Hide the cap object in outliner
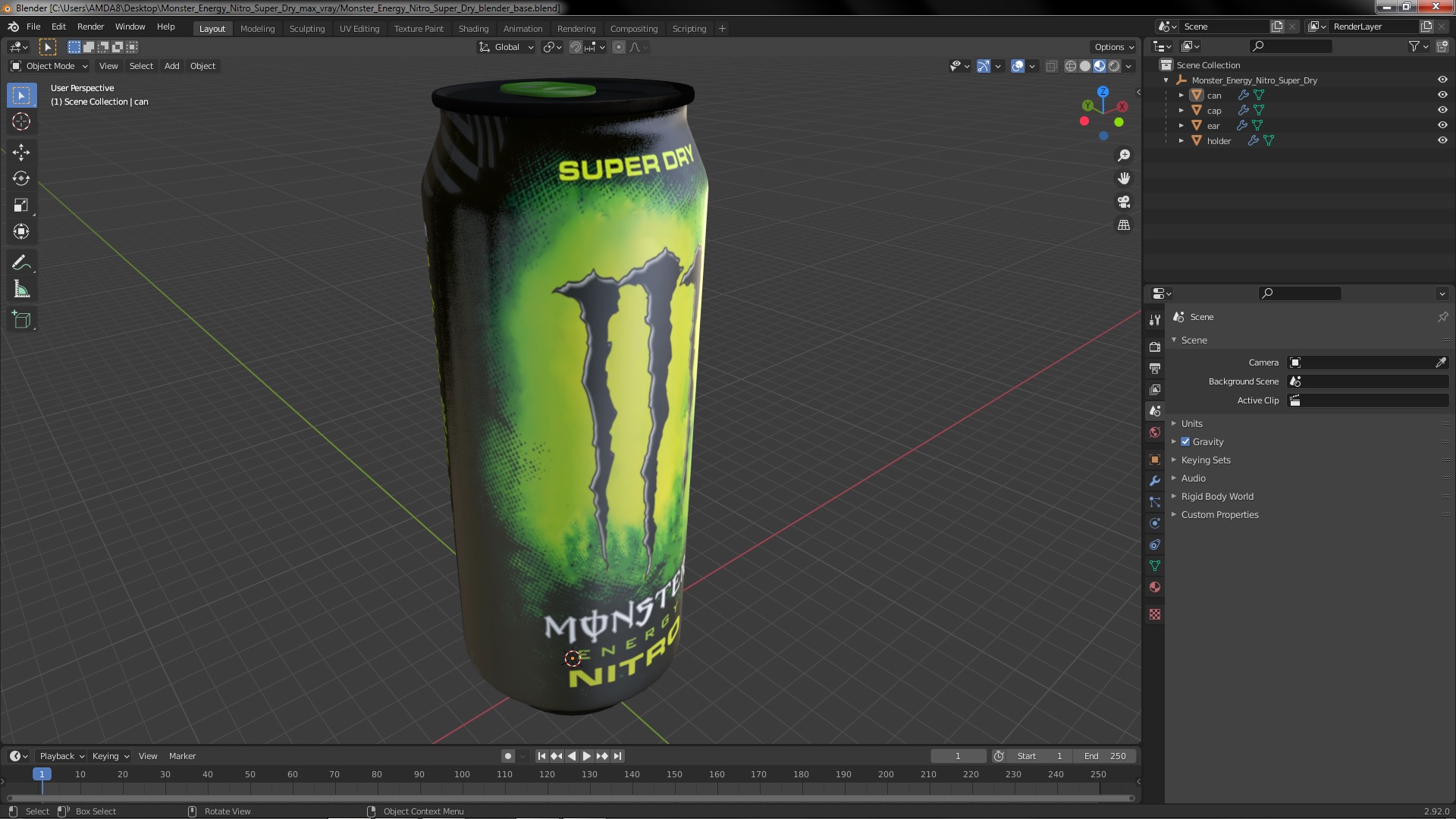Screen dimensions: 1456x819 (x=1442, y=110)
